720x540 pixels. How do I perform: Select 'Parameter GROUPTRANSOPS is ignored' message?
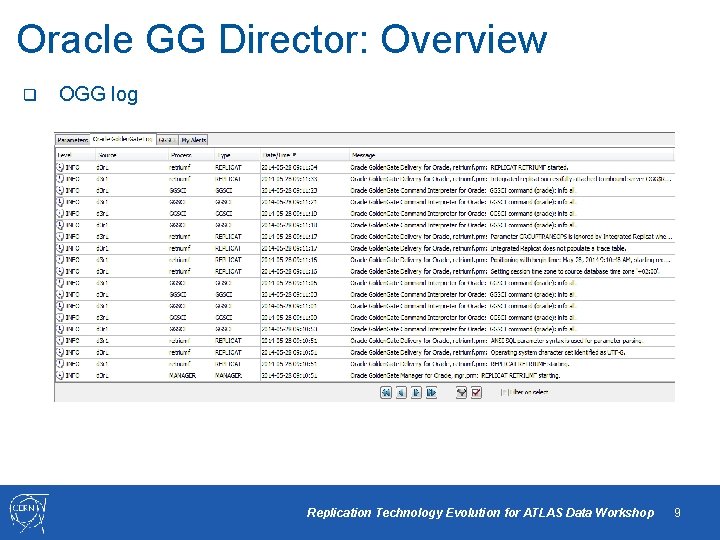[x=512, y=236]
